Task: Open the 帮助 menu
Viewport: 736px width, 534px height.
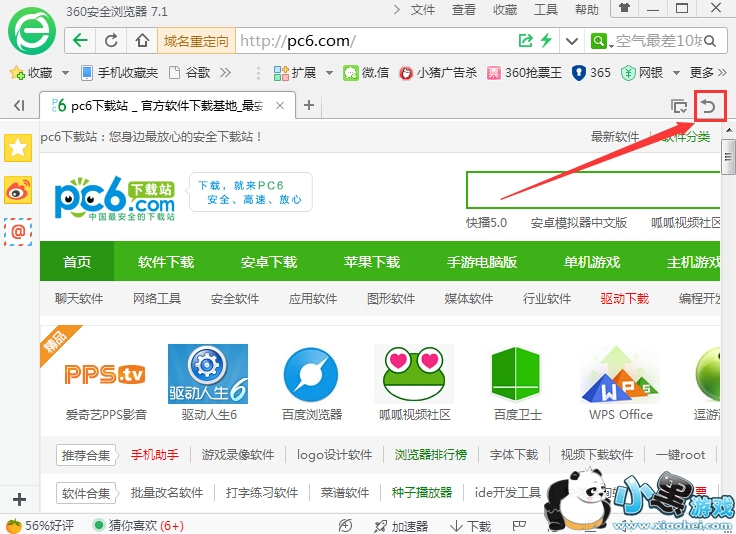Action: coord(587,10)
